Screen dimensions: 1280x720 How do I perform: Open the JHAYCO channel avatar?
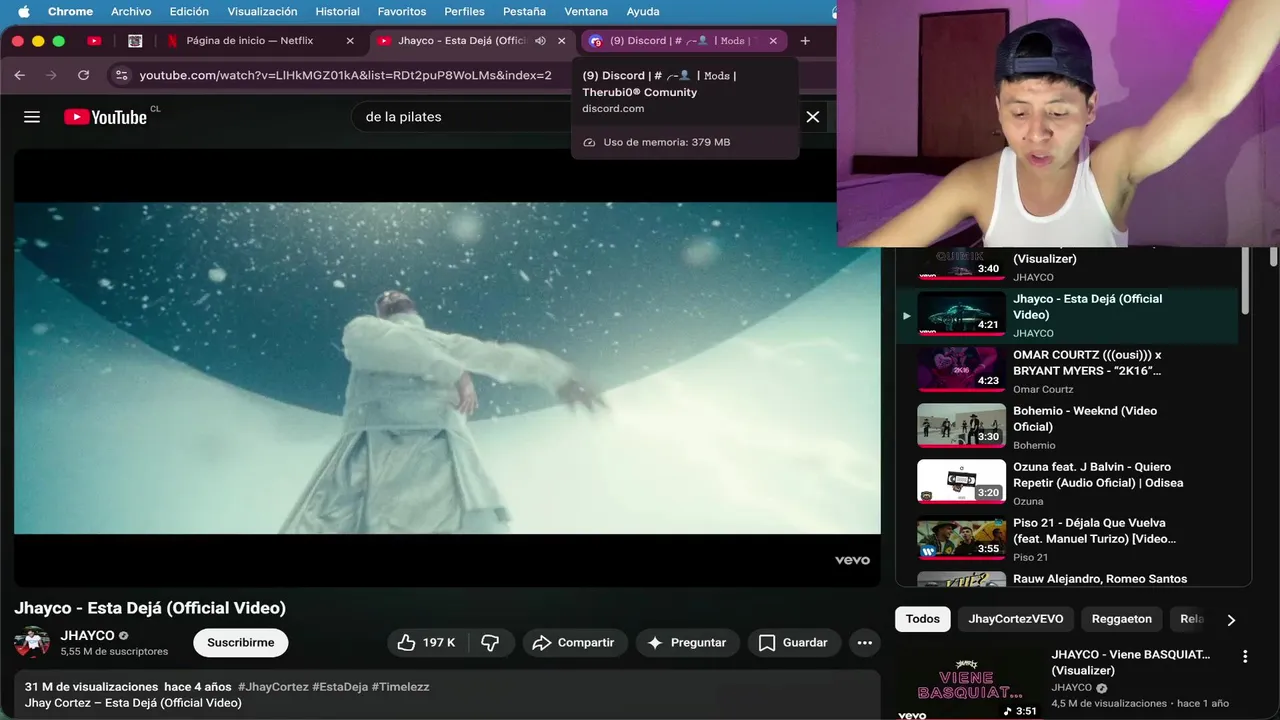(x=32, y=642)
